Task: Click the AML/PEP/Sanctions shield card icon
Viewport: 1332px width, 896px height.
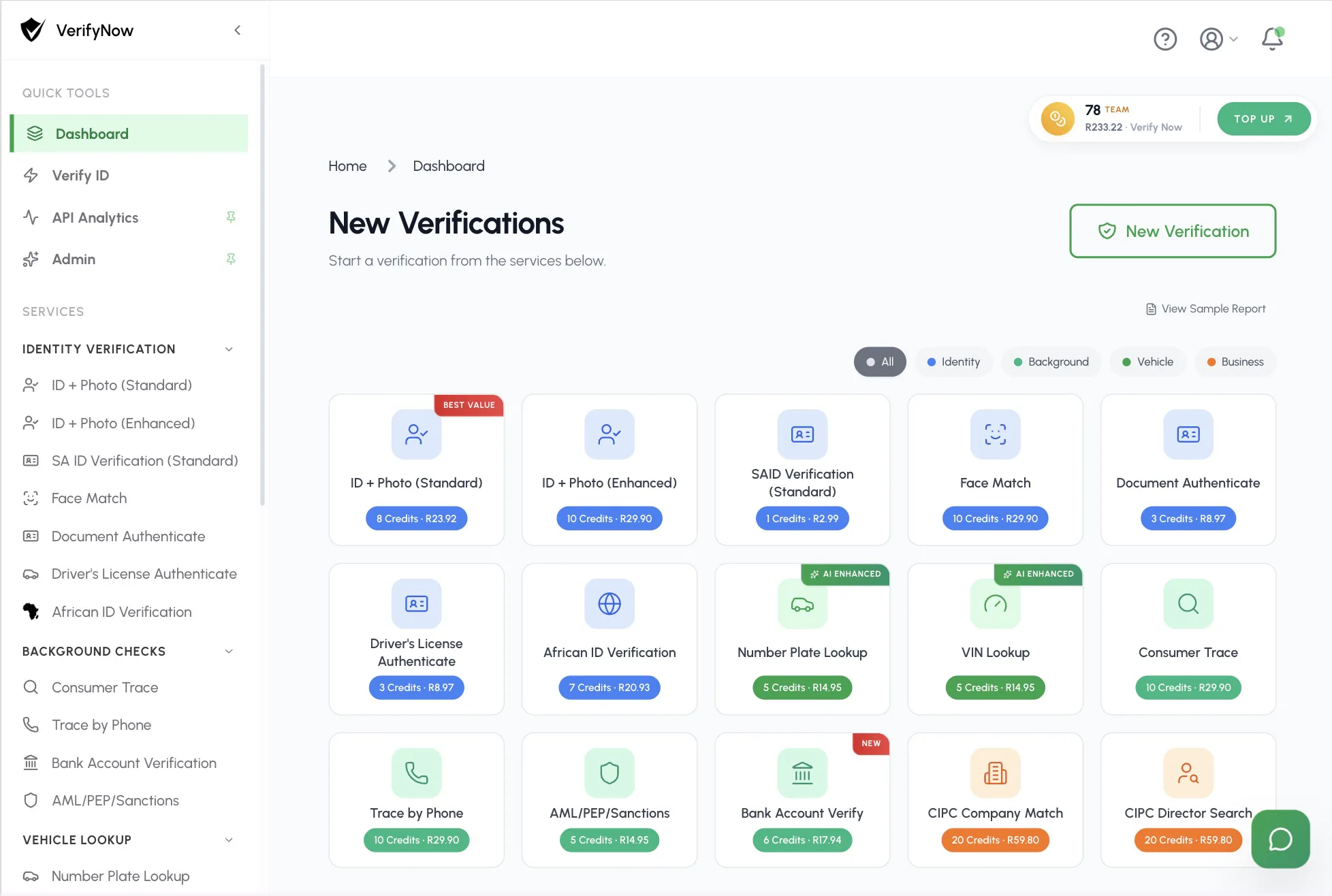Action: point(609,773)
